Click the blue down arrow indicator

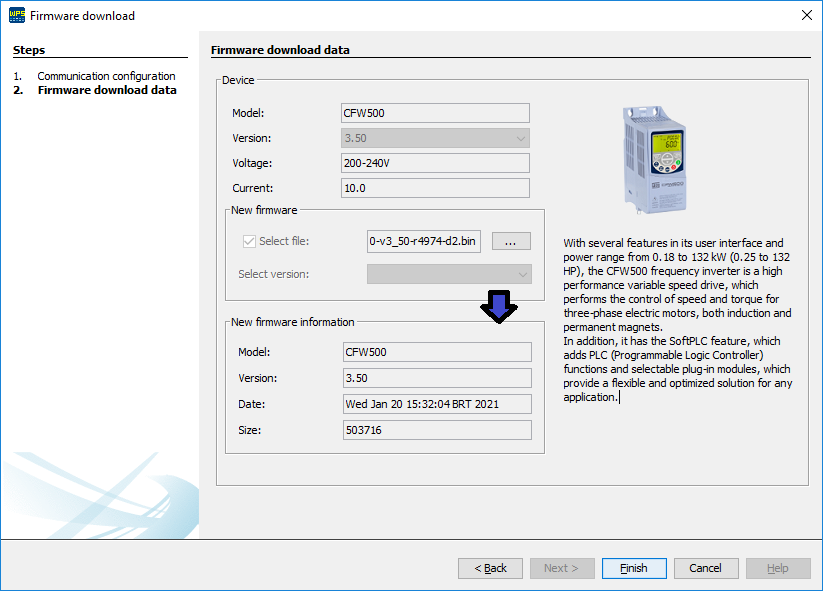(x=499, y=306)
